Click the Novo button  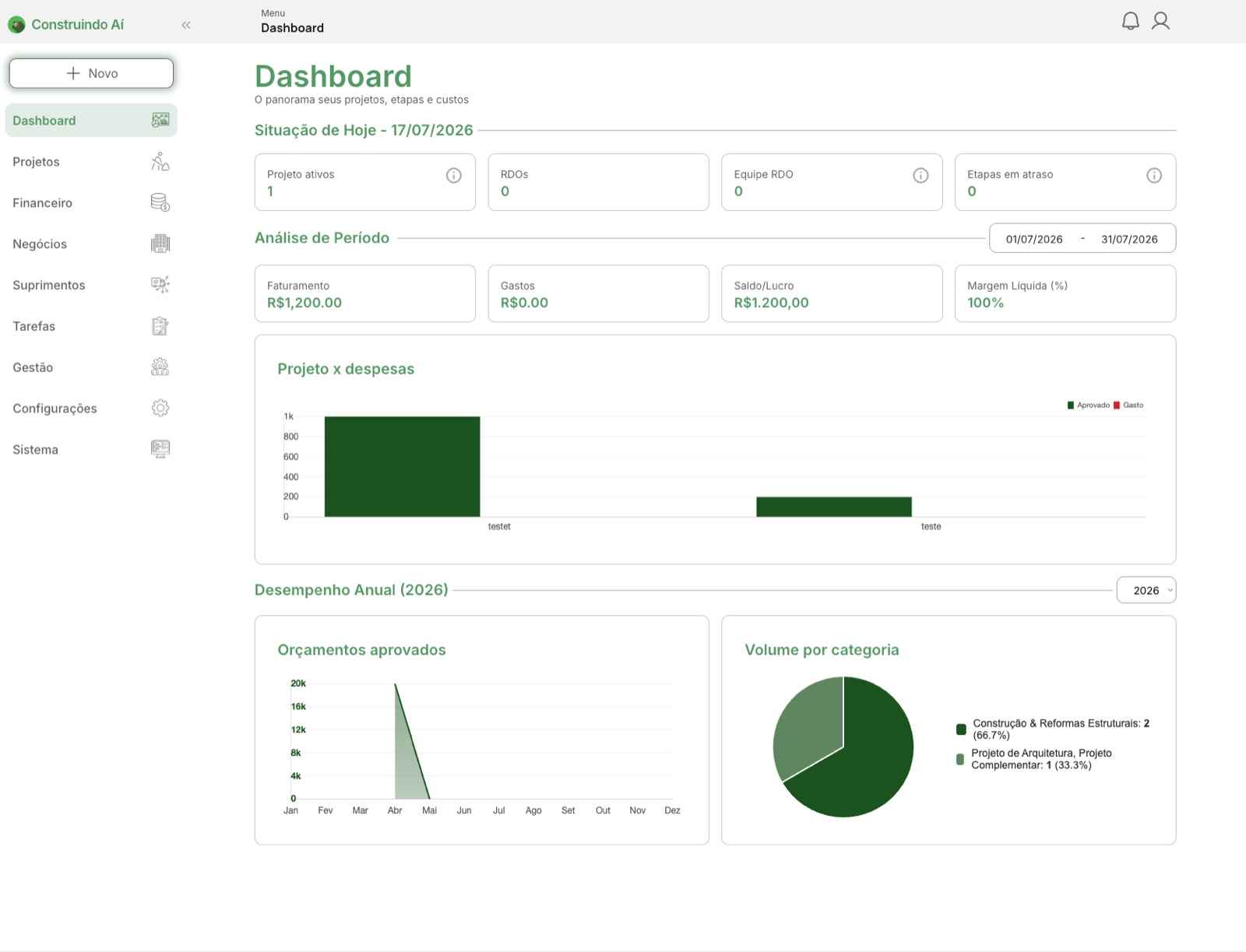(x=91, y=73)
